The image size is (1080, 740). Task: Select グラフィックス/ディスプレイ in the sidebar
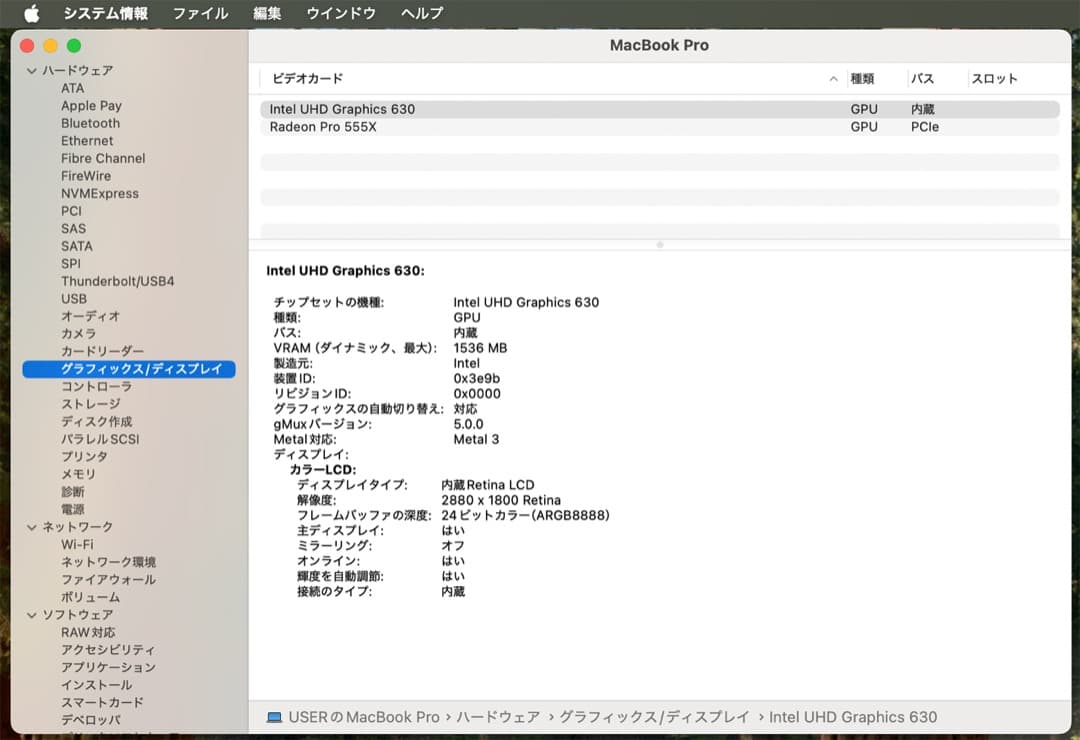[129, 369]
